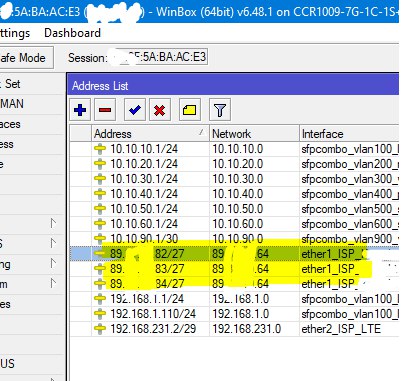Disable the selected address with red X
Image resolution: width=405 pixels, height=381 pixels.
pyautogui.click(x=160, y=110)
